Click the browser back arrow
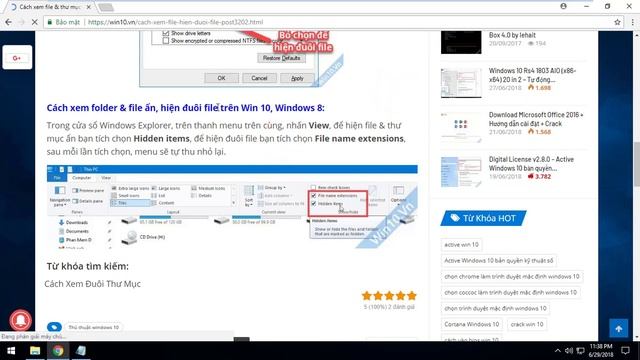Viewport: 640px width, 360px height. point(8,22)
